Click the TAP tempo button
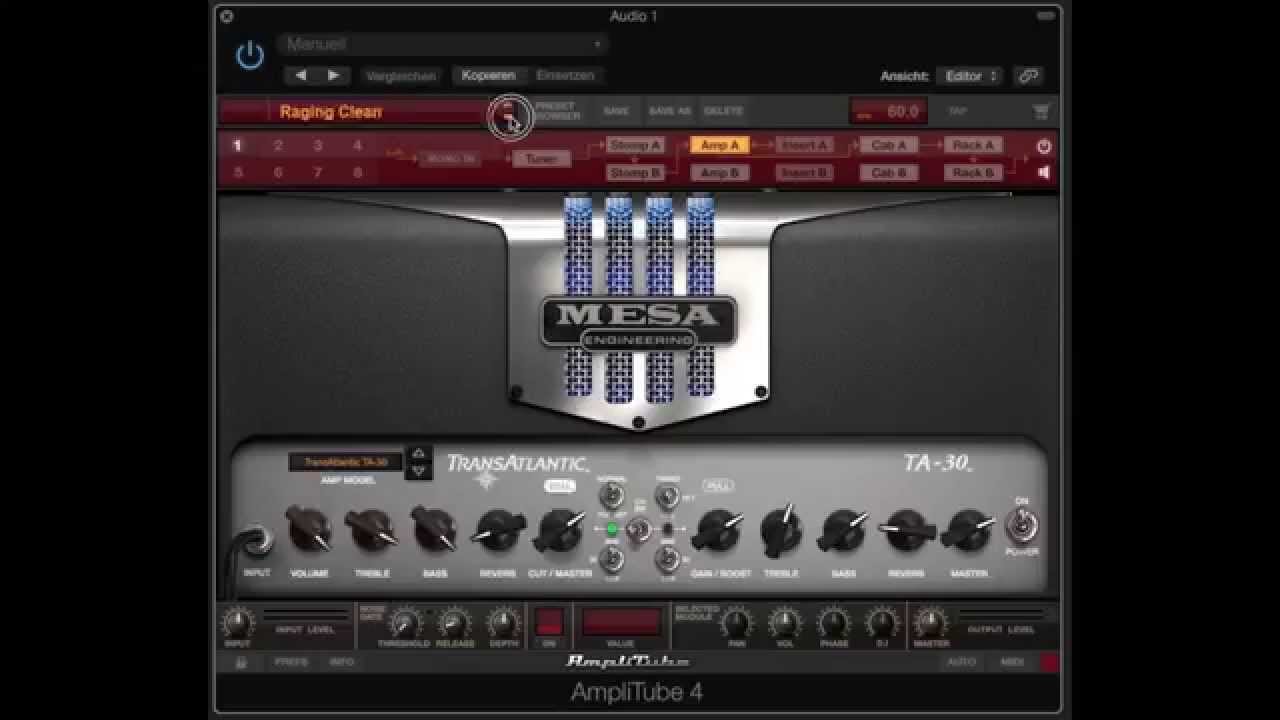Screen dimensions: 1280x720 (958, 111)
